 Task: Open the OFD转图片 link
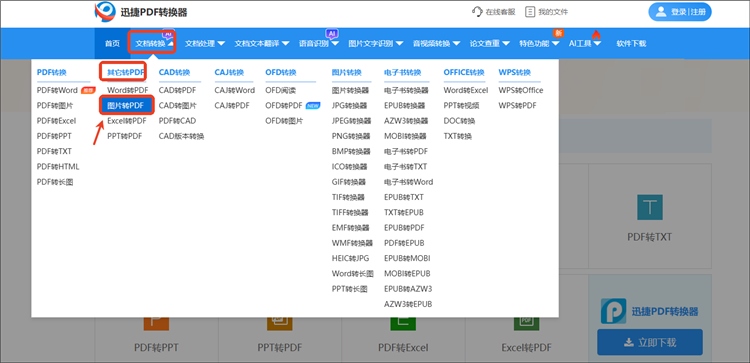click(x=284, y=121)
